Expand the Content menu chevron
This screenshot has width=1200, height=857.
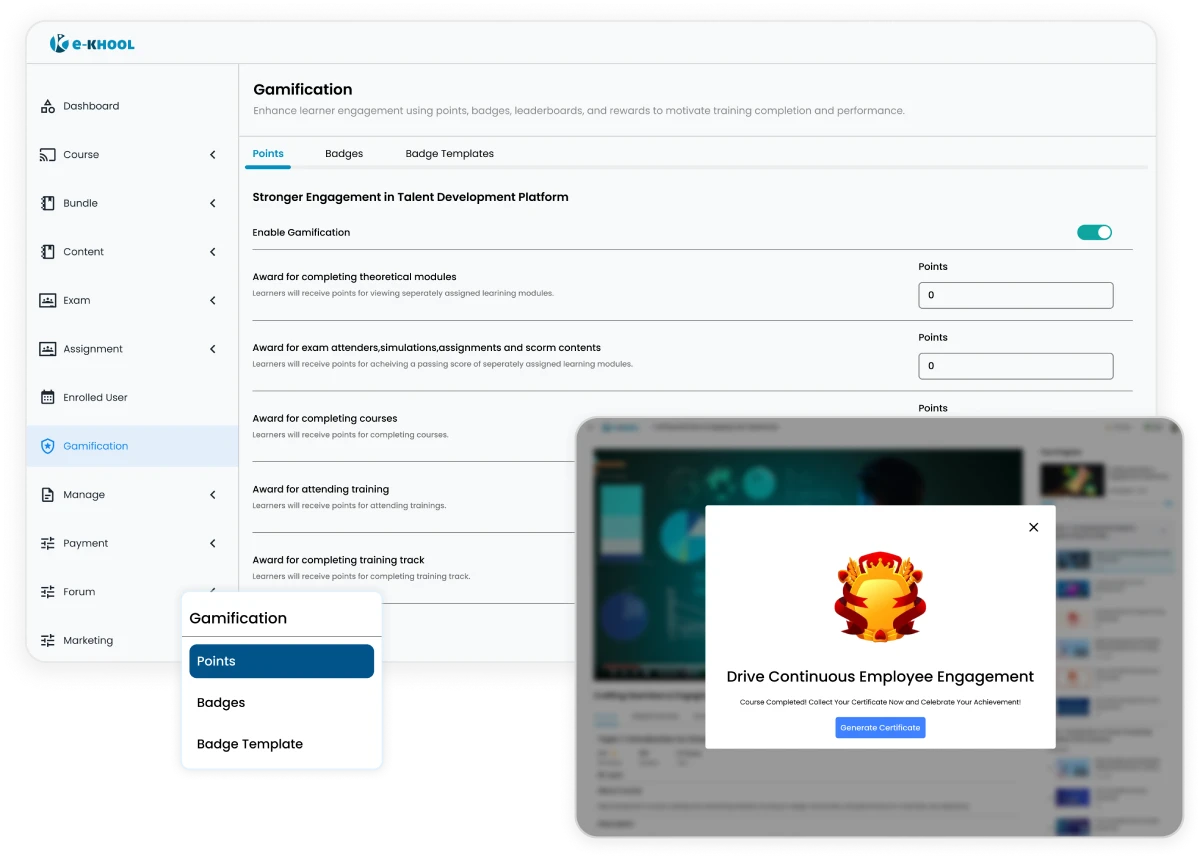212,252
